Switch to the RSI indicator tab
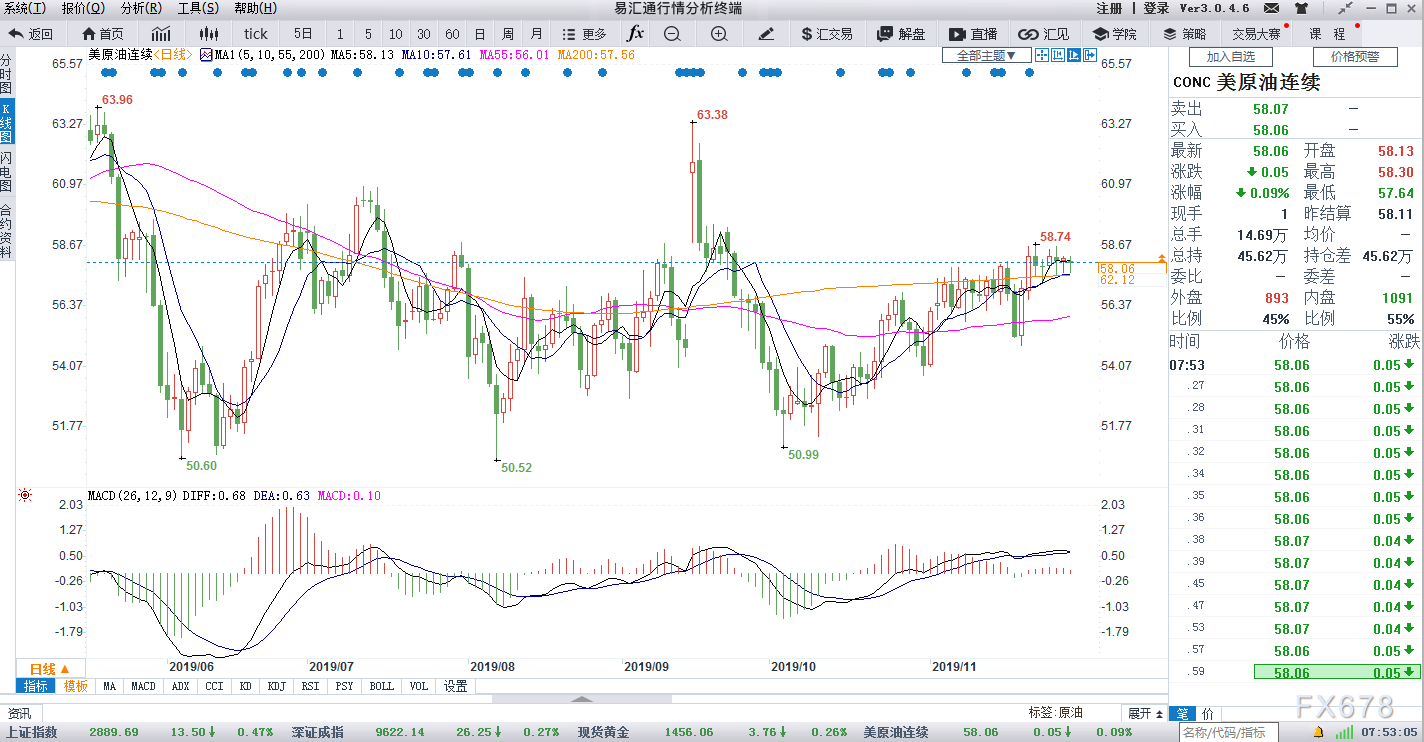The height and width of the screenshot is (742, 1424). [x=310, y=686]
